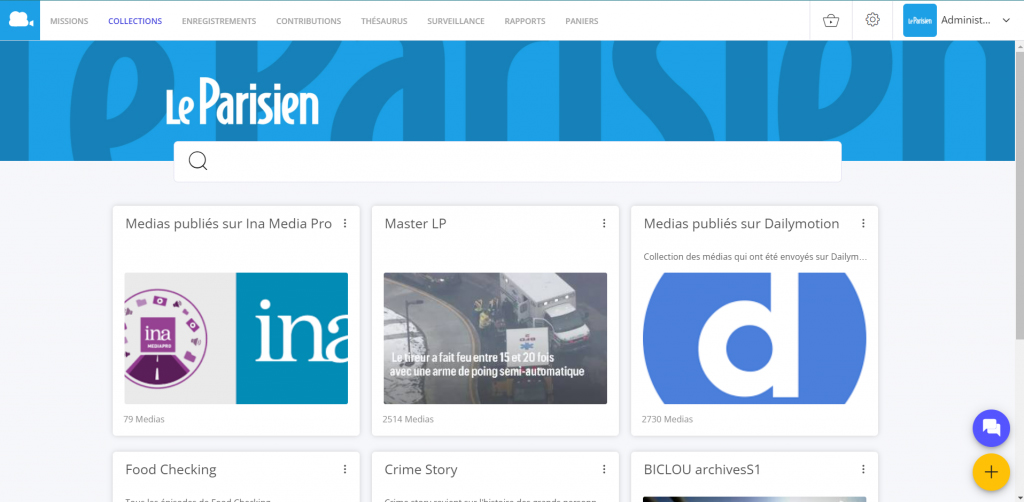The height and width of the screenshot is (502, 1024).
Task: Click the Crime Story collection title
Action: coord(421,469)
